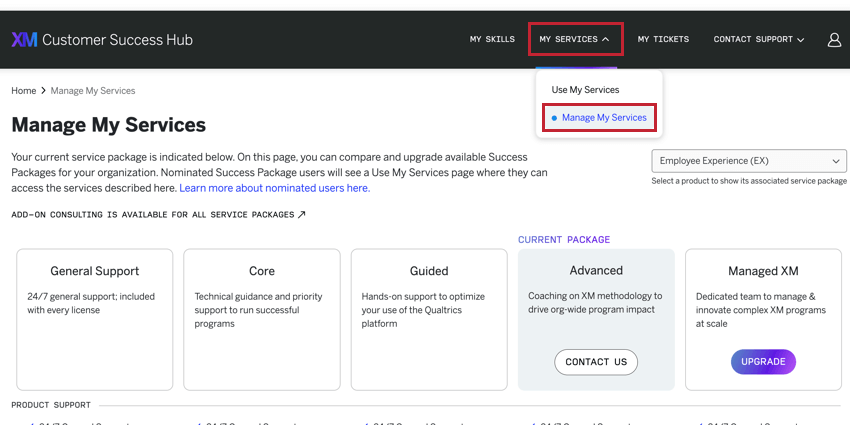Click the breadcrumb chevron after Home
The width and height of the screenshot is (850, 425).
click(x=44, y=91)
